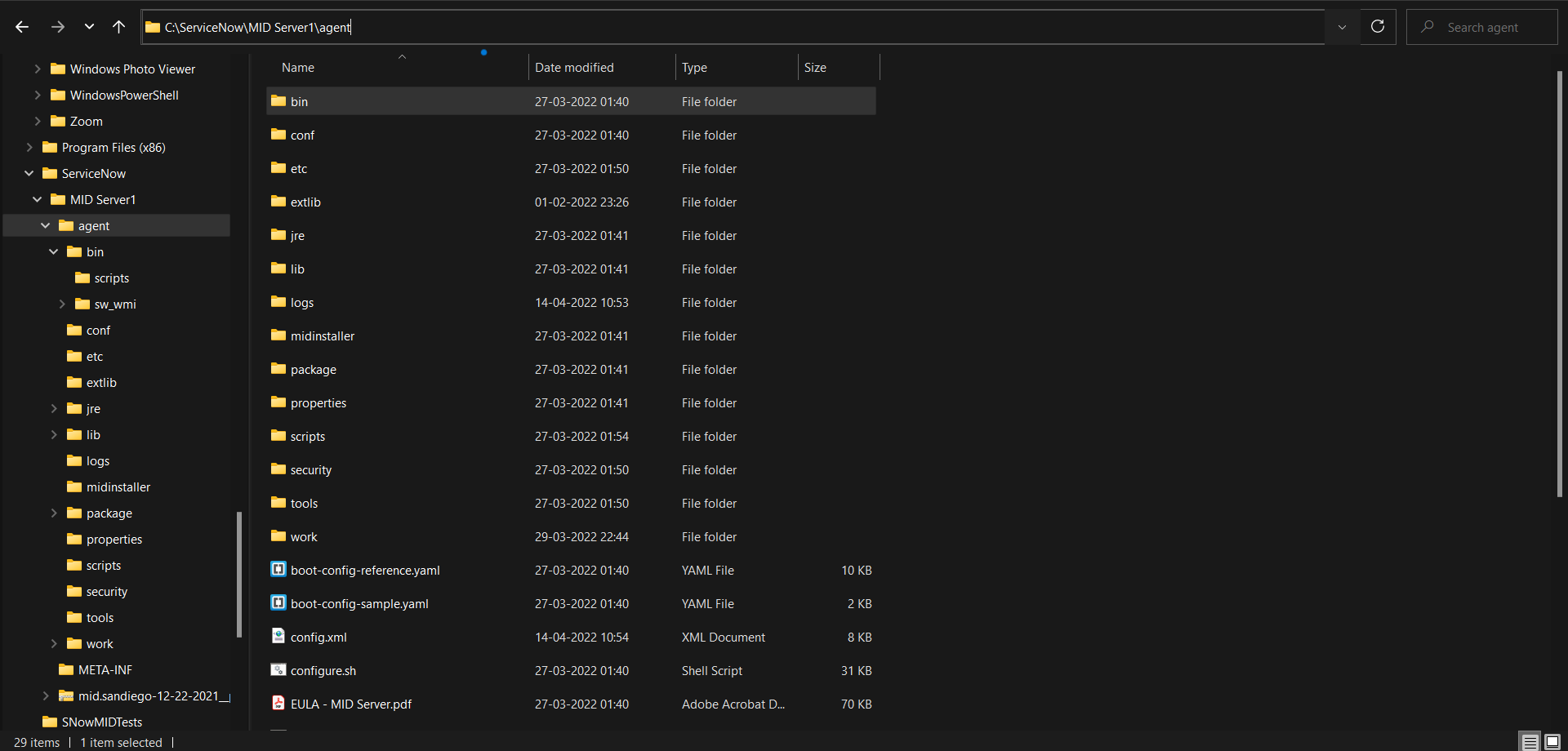Collapse the ServiceNow tree node
This screenshot has width=1568, height=751.
(x=29, y=174)
